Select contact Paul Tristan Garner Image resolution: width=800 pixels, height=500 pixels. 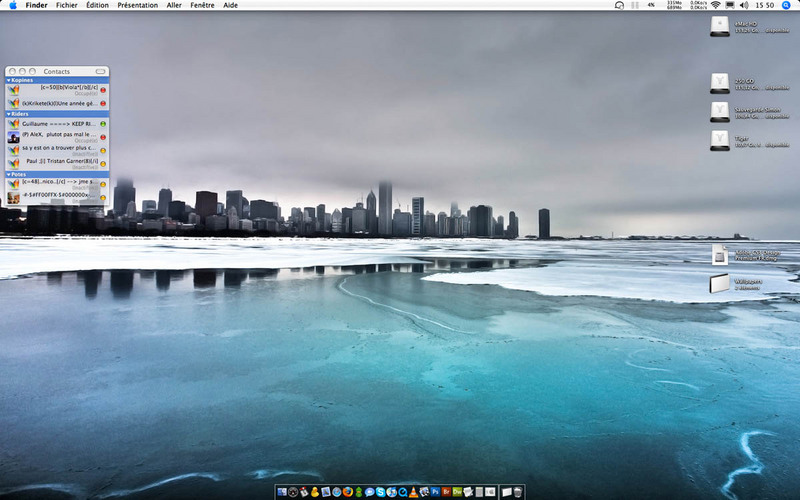[57, 164]
